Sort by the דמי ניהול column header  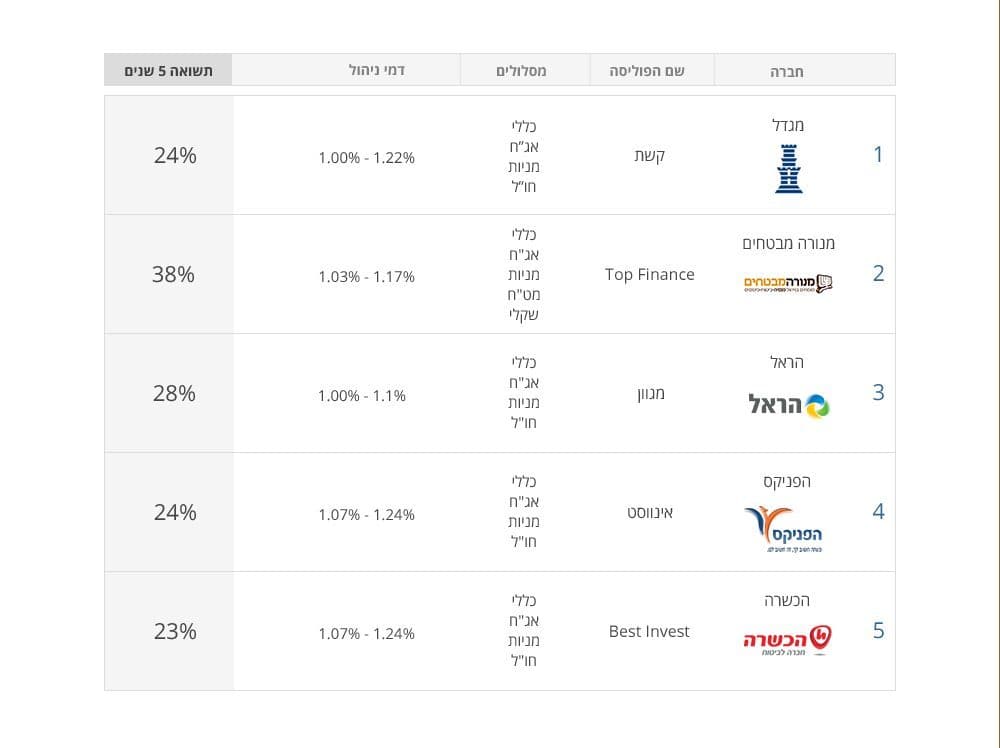point(376,70)
